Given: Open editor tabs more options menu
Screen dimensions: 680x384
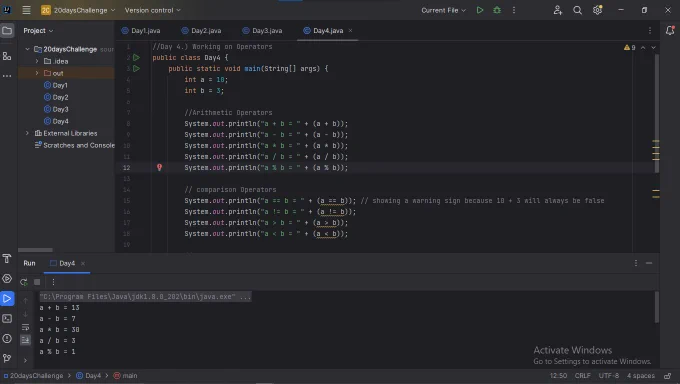Looking at the screenshot, I should coord(650,30).
